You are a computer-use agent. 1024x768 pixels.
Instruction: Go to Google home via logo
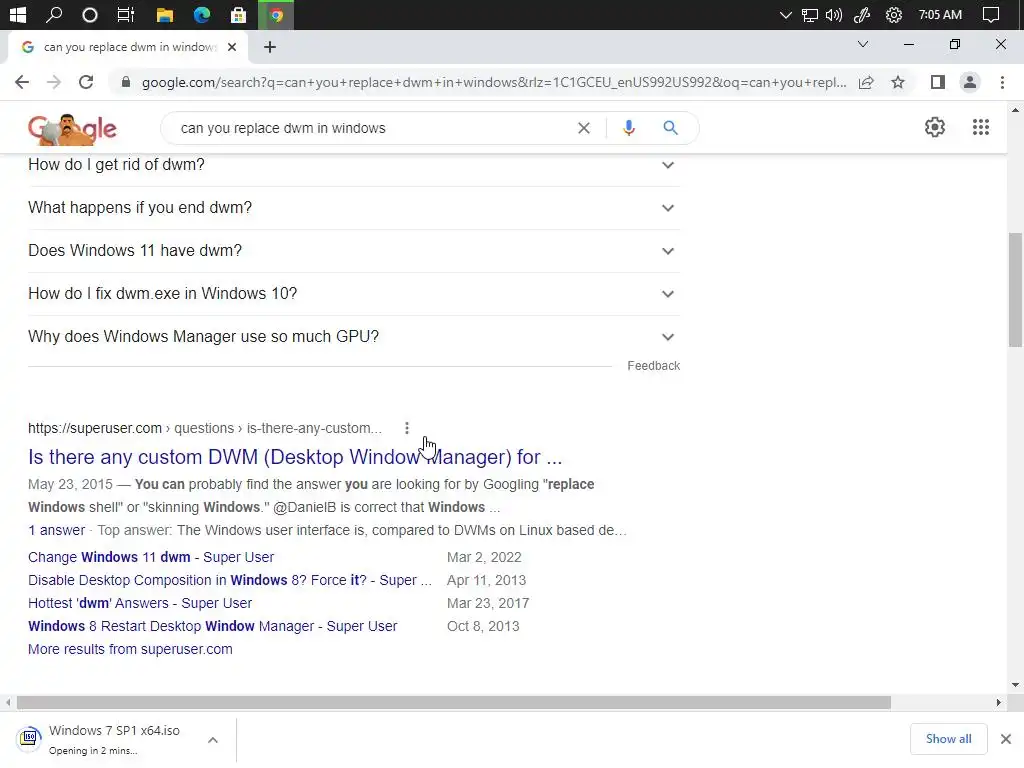click(72, 129)
